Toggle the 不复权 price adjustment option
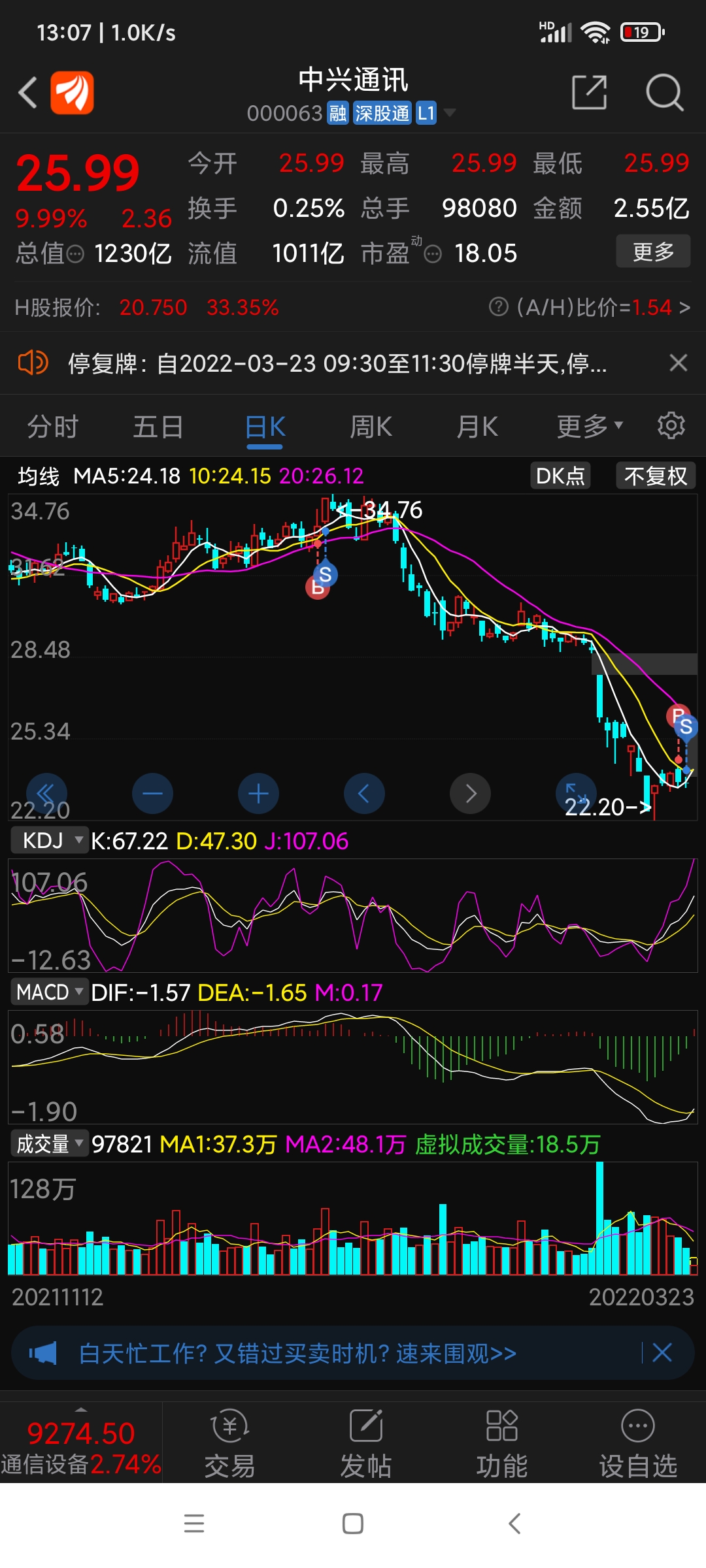Viewport: 706px width, 1568px height. pos(656,476)
